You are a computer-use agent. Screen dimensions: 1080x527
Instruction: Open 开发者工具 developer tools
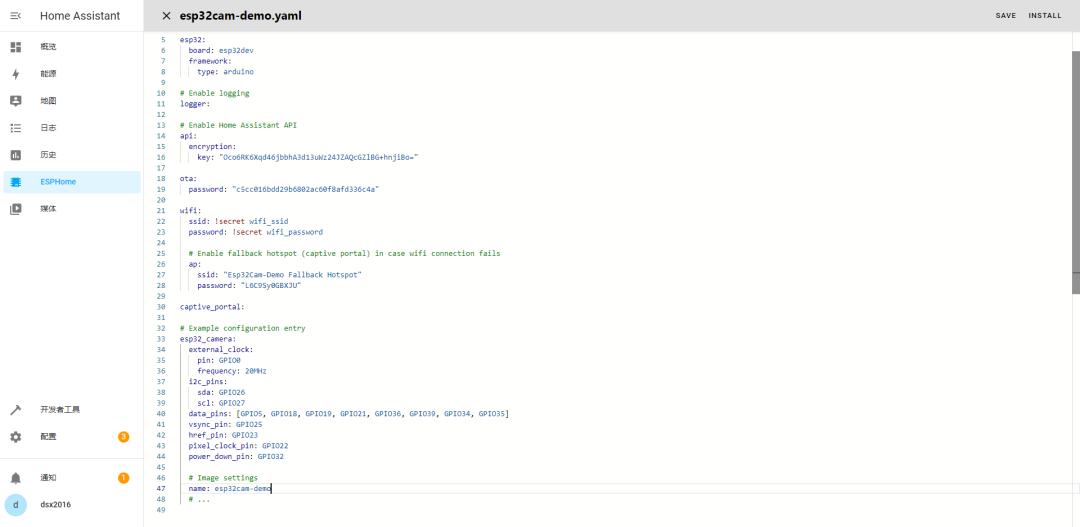[x=60, y=410]
